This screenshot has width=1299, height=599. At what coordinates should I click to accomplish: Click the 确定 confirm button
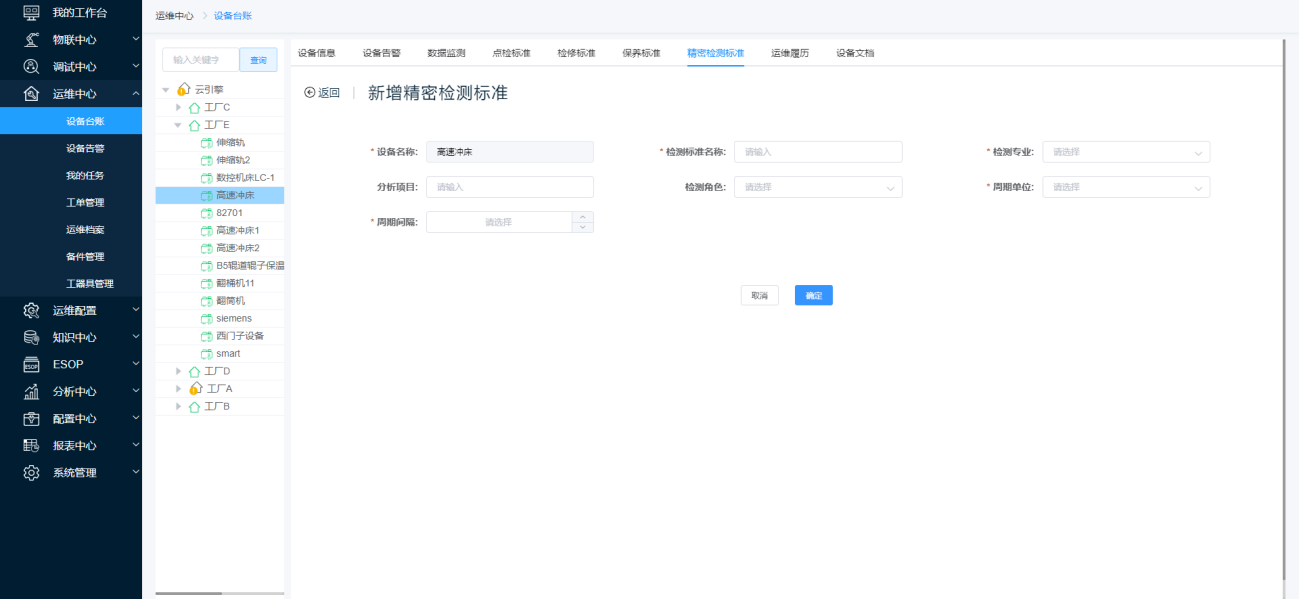(x=813, y=295)
